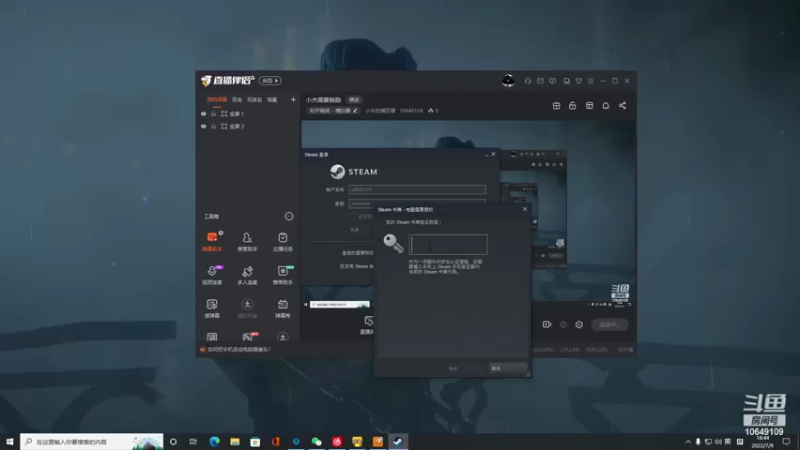Expand the system tray hidden icons chevron

688,441
